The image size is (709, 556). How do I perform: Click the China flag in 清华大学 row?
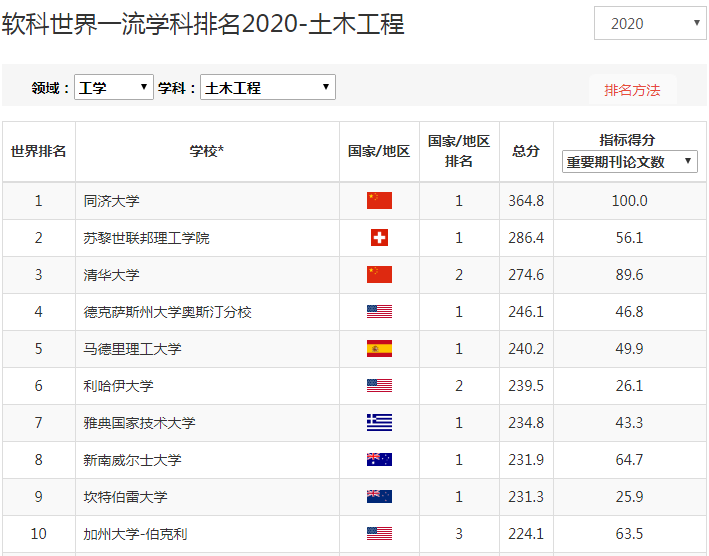379,274
